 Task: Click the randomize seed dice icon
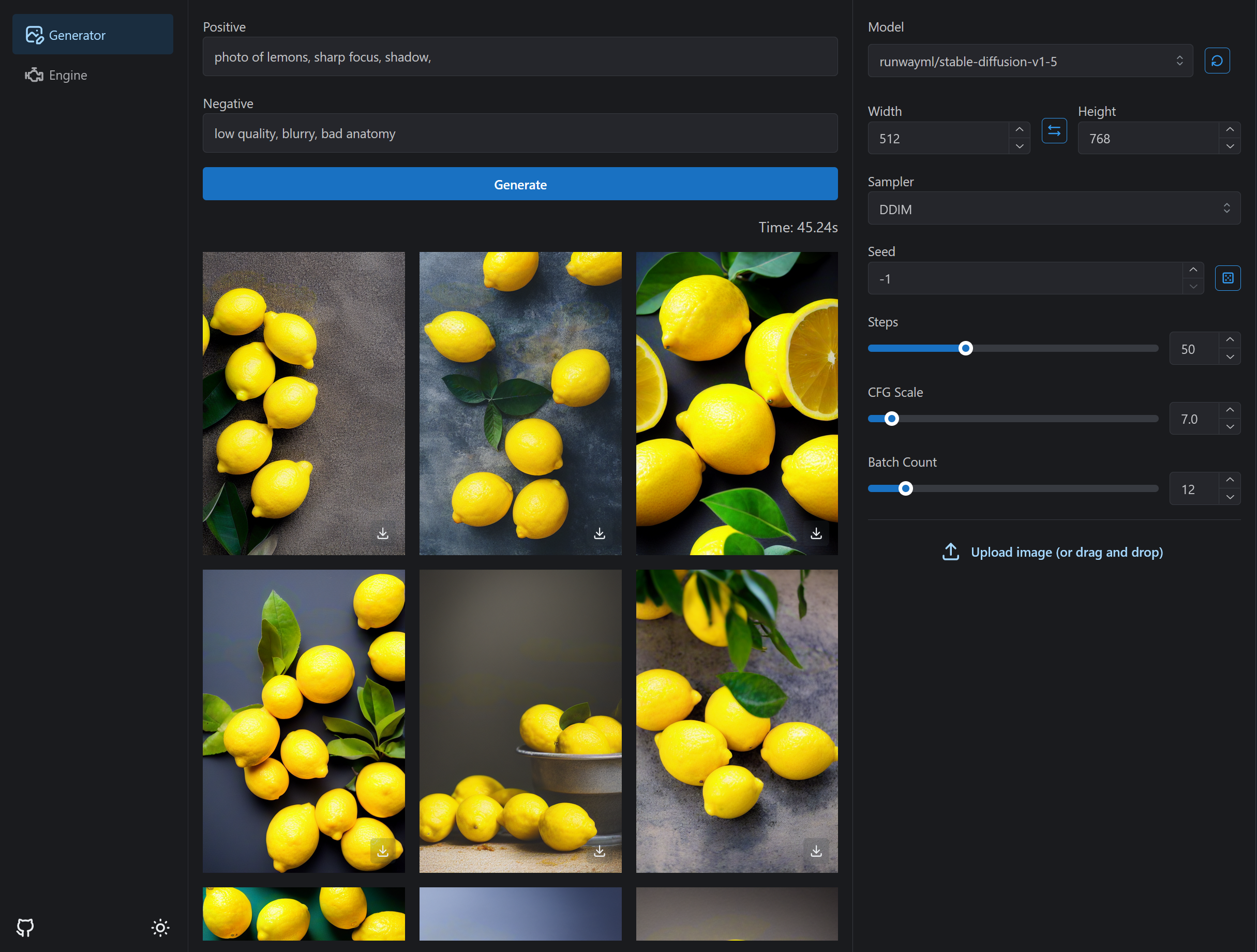pyautogui.click(x=1228, y=278)
